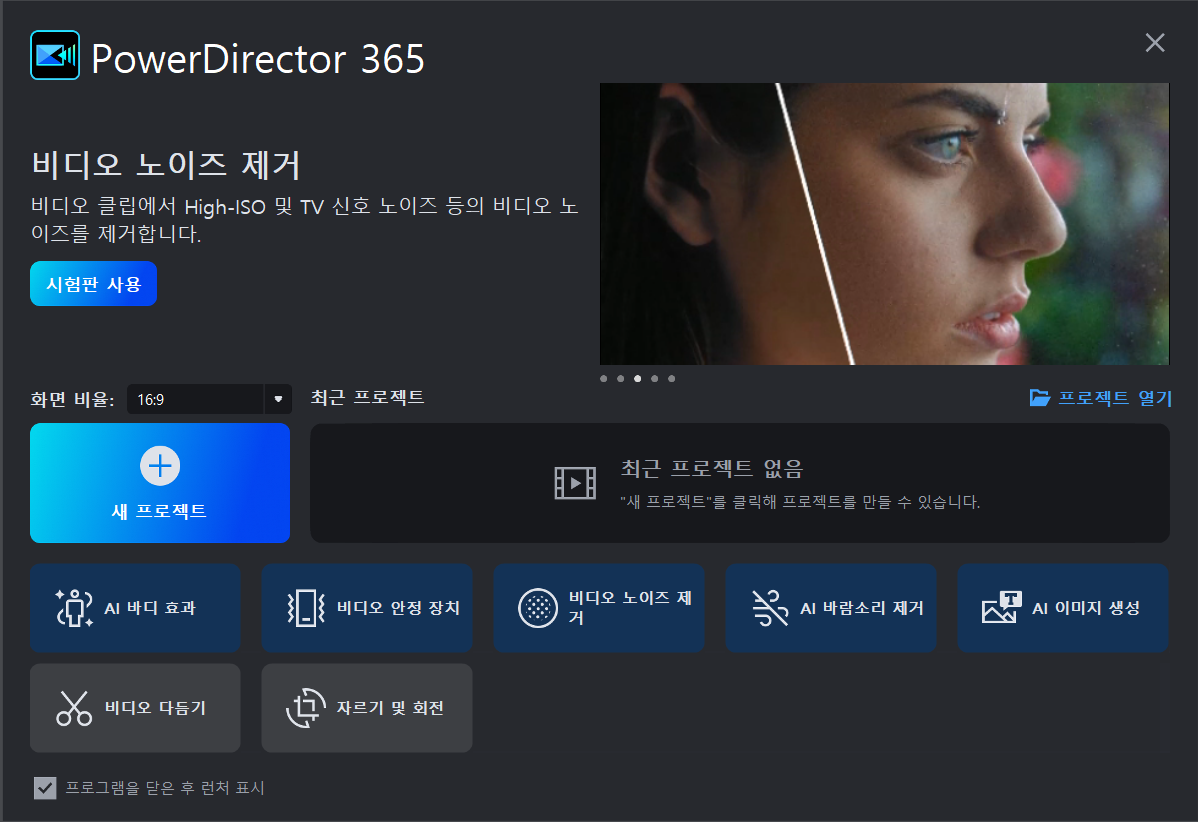Viewport: 1198px width, 822px height.
Task: Click the 최근 프로젝트 없음 message
Action: click(x=711, y=468)
